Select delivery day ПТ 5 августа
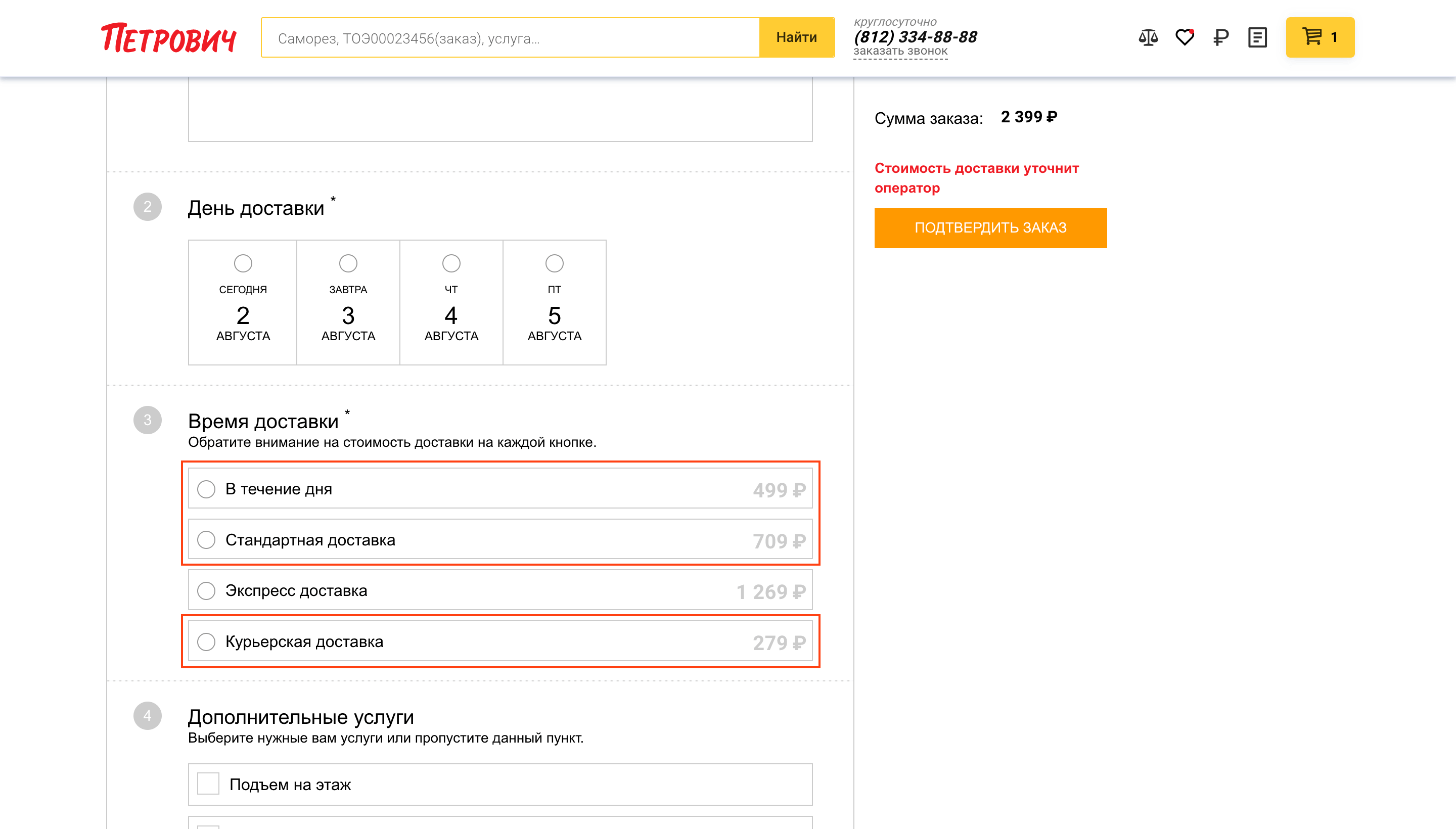The image size is (1456, 829). coord(555,302)
